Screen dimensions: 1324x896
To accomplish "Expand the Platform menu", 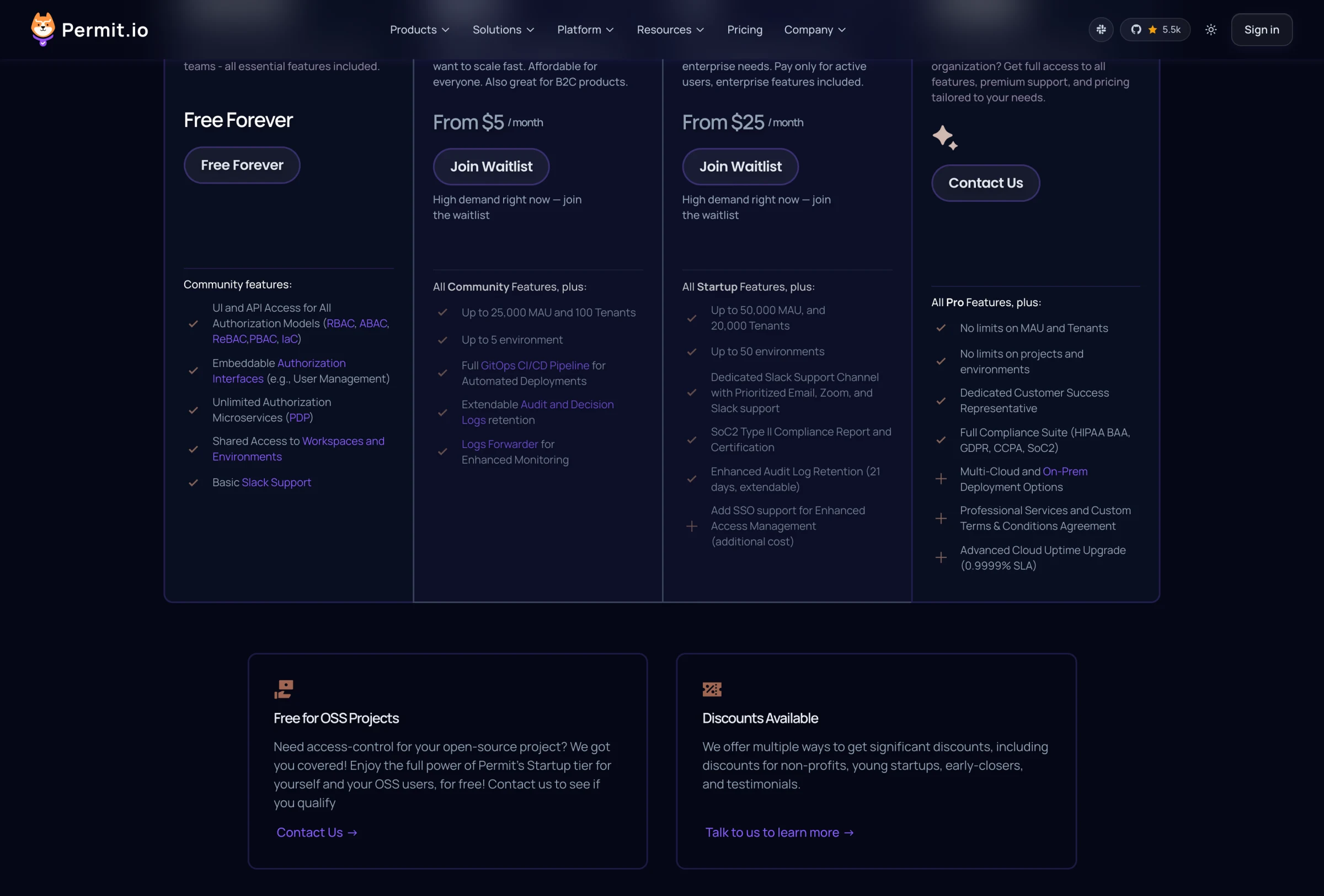I will (585, 30).
